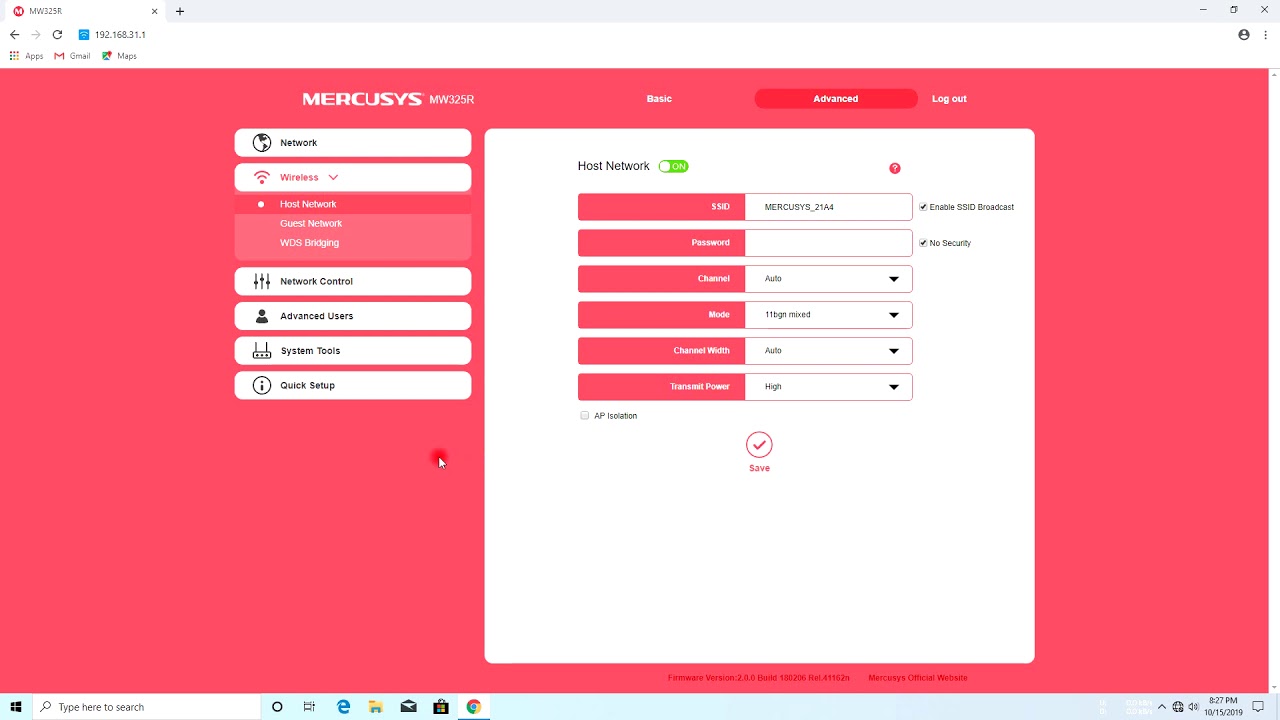1280x720 pixels.
Task: Close the MW325R browser tab
Action: pyautogui.click(x=154, y=11)
